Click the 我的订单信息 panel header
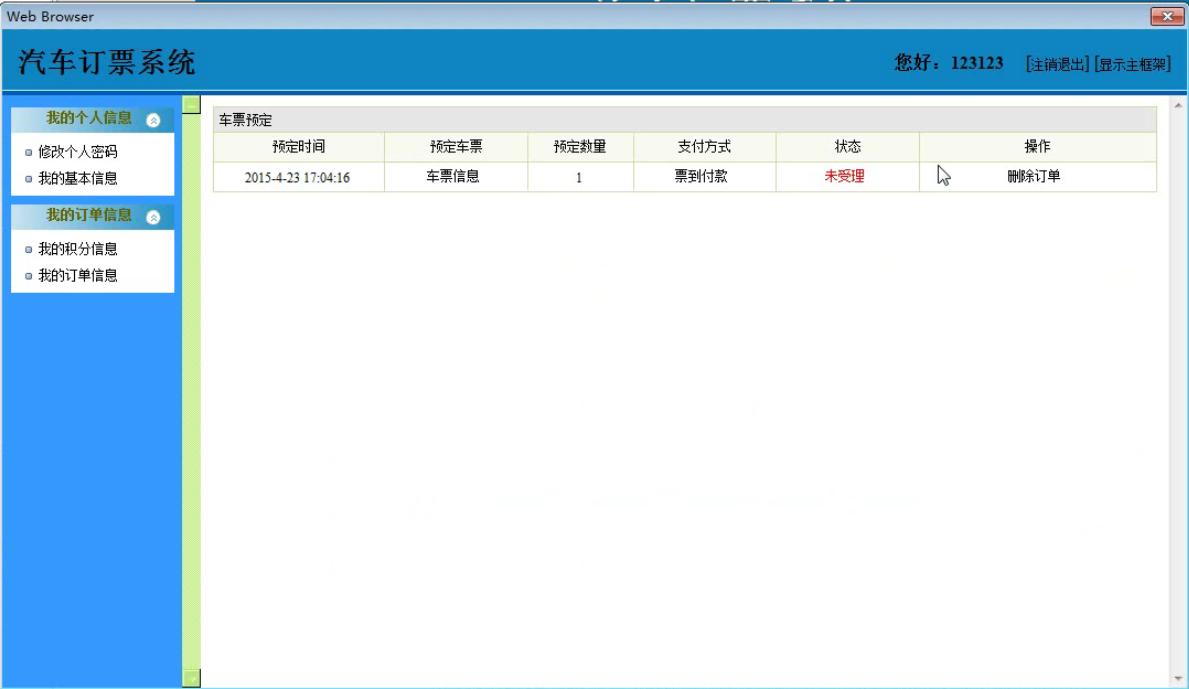Screen dimensions: 1189x689 click(x=93, y=217)
